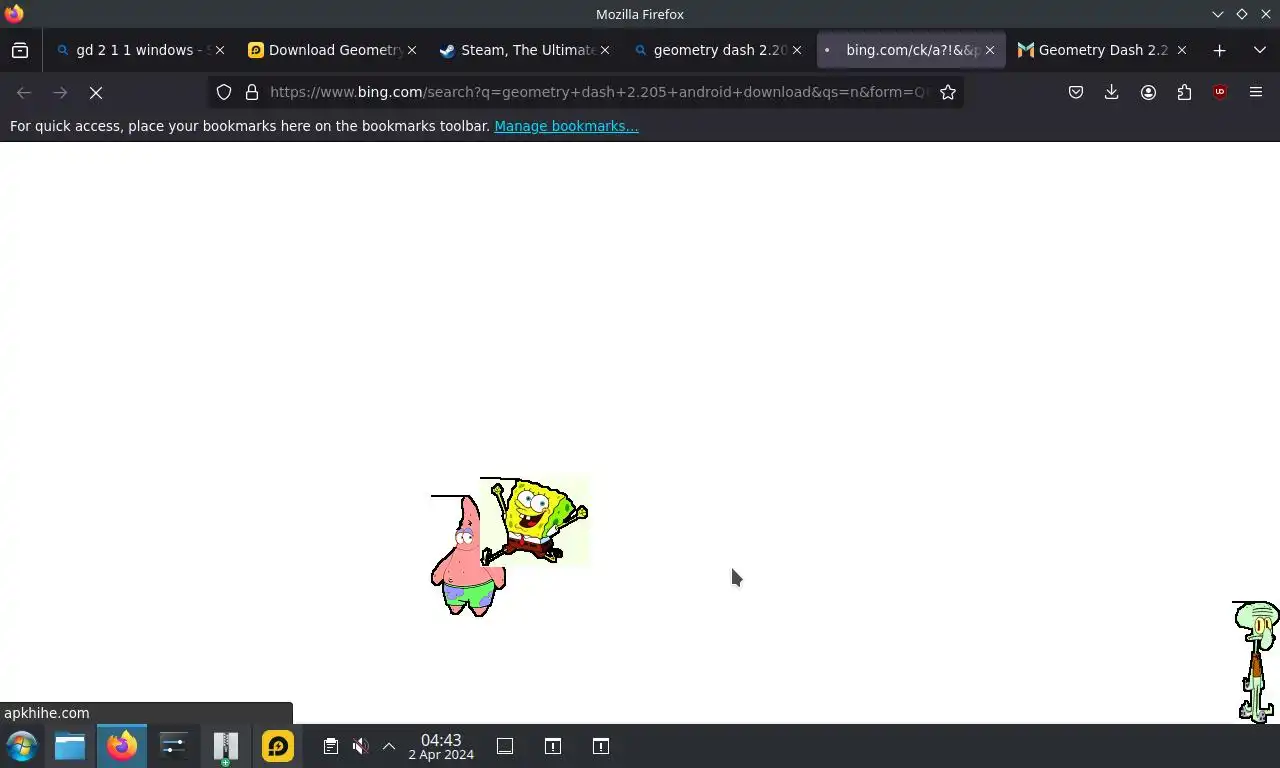This screenshot has height=768, width=1280.
Task: Open the first notification alert icon
Action: 553,746
